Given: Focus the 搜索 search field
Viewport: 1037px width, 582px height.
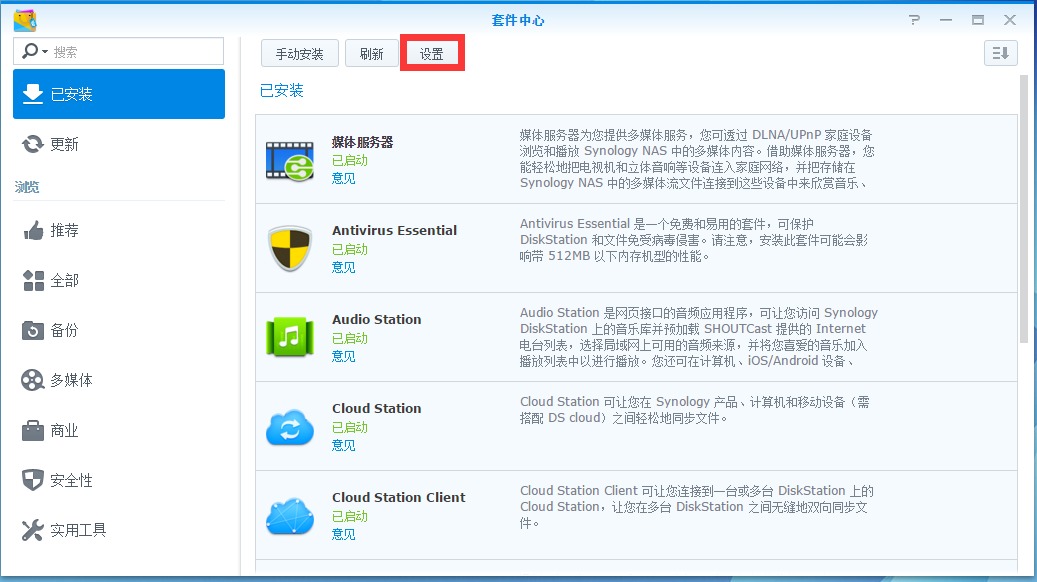Looking at the screenshot, I should click(118, 52).
